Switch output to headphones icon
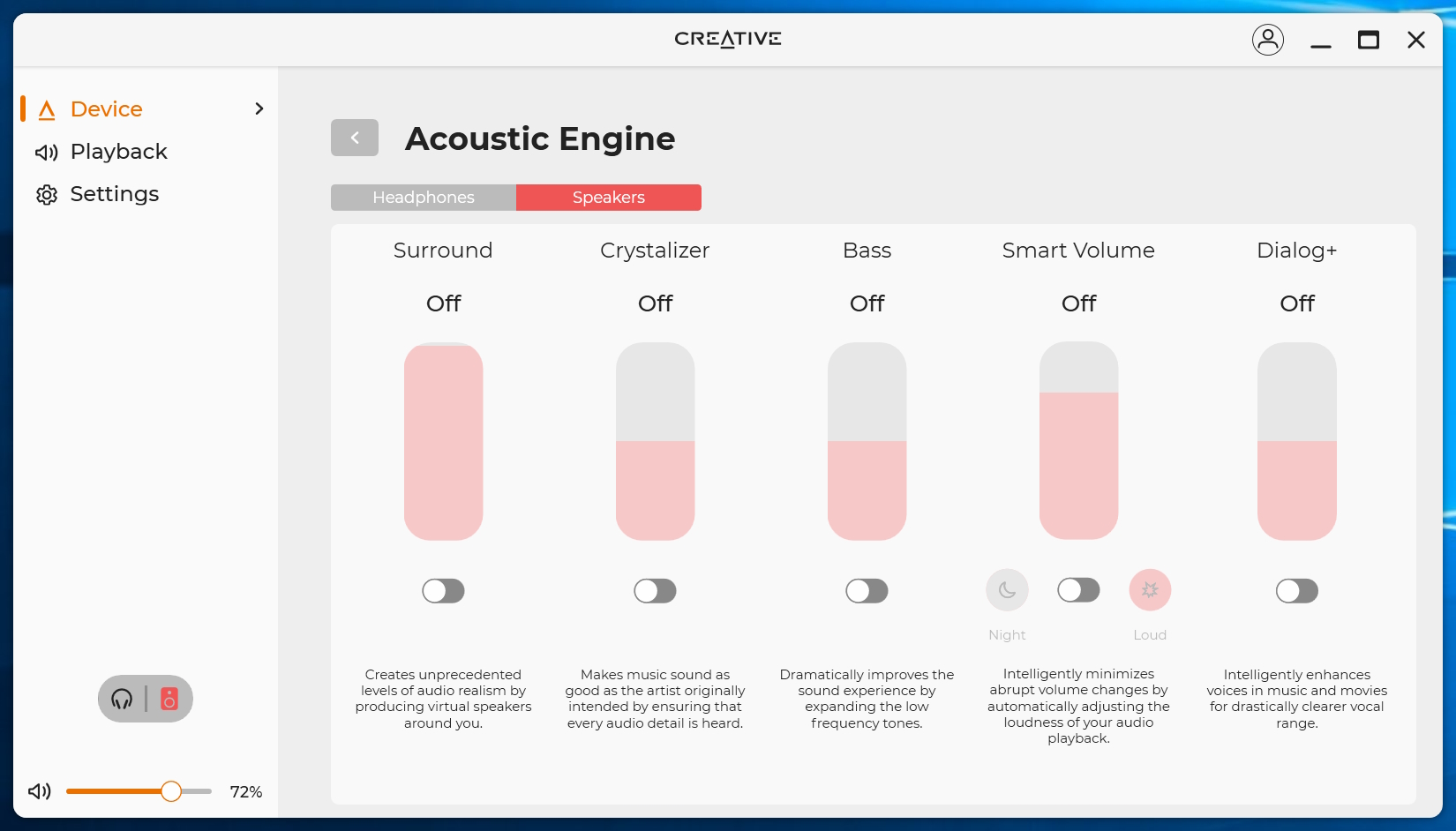The image size is (1456, 831). tap(122, 700)
